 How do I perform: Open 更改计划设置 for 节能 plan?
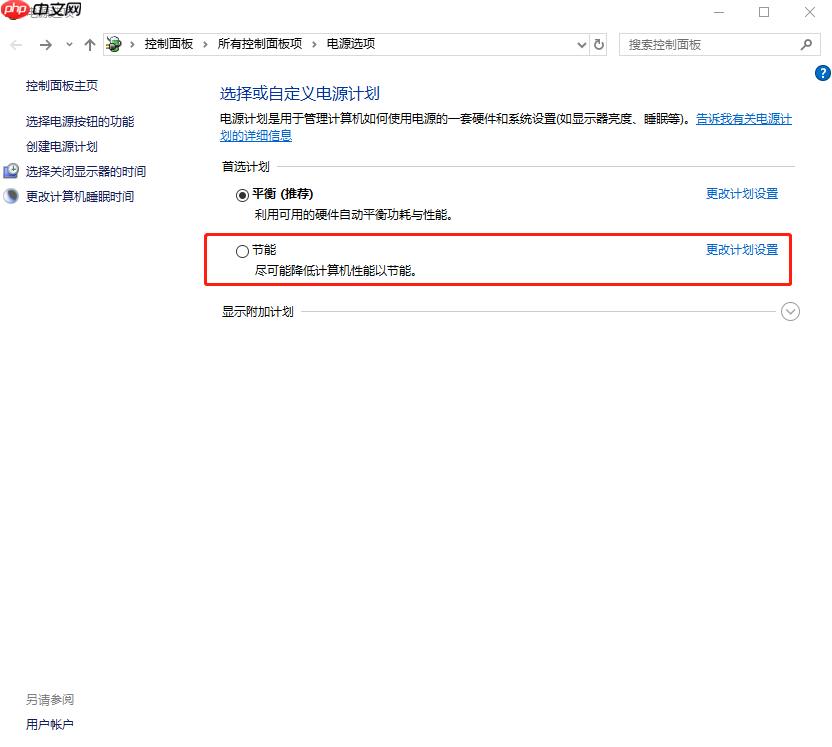742,249
